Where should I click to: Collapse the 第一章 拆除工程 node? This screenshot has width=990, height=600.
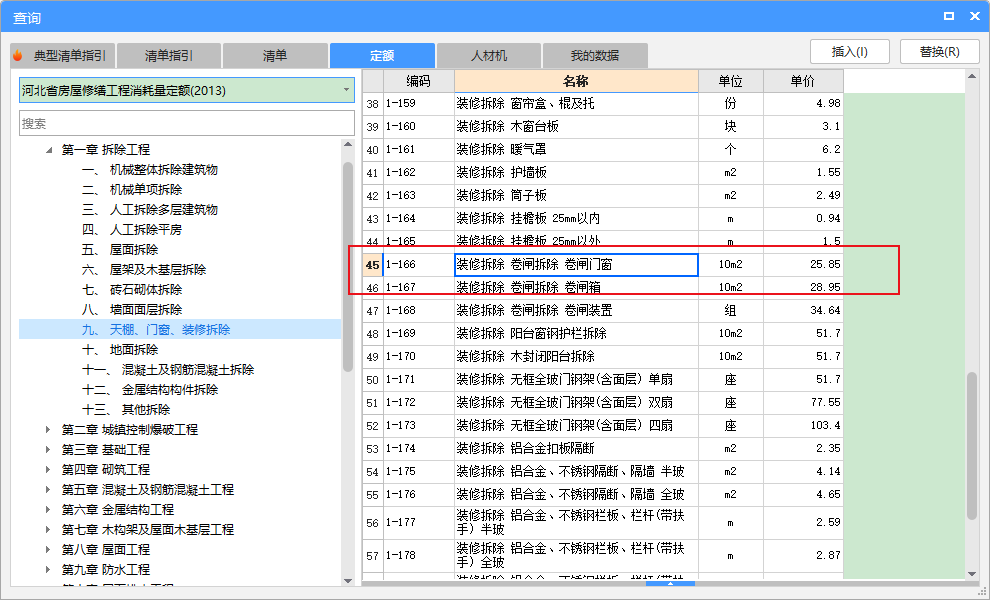[49, 150]
